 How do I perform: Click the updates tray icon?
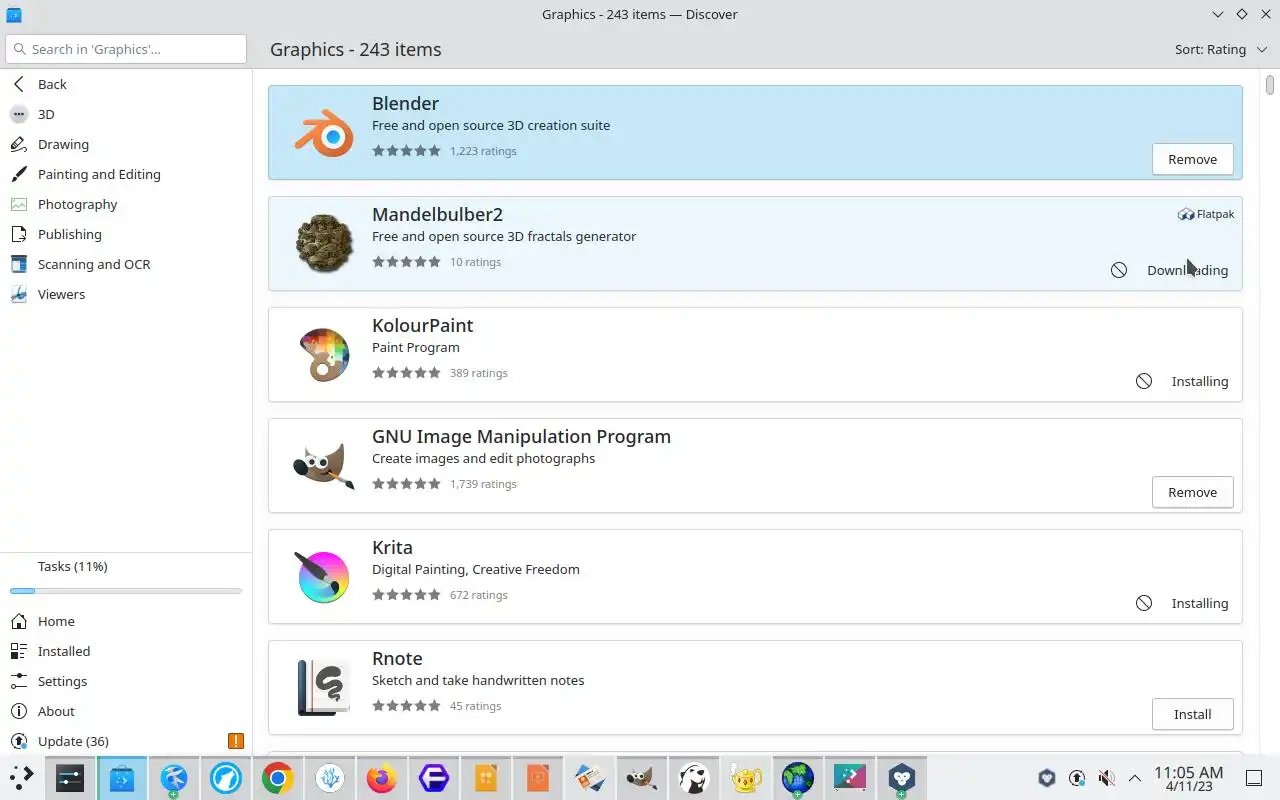tap(1077, 778)
